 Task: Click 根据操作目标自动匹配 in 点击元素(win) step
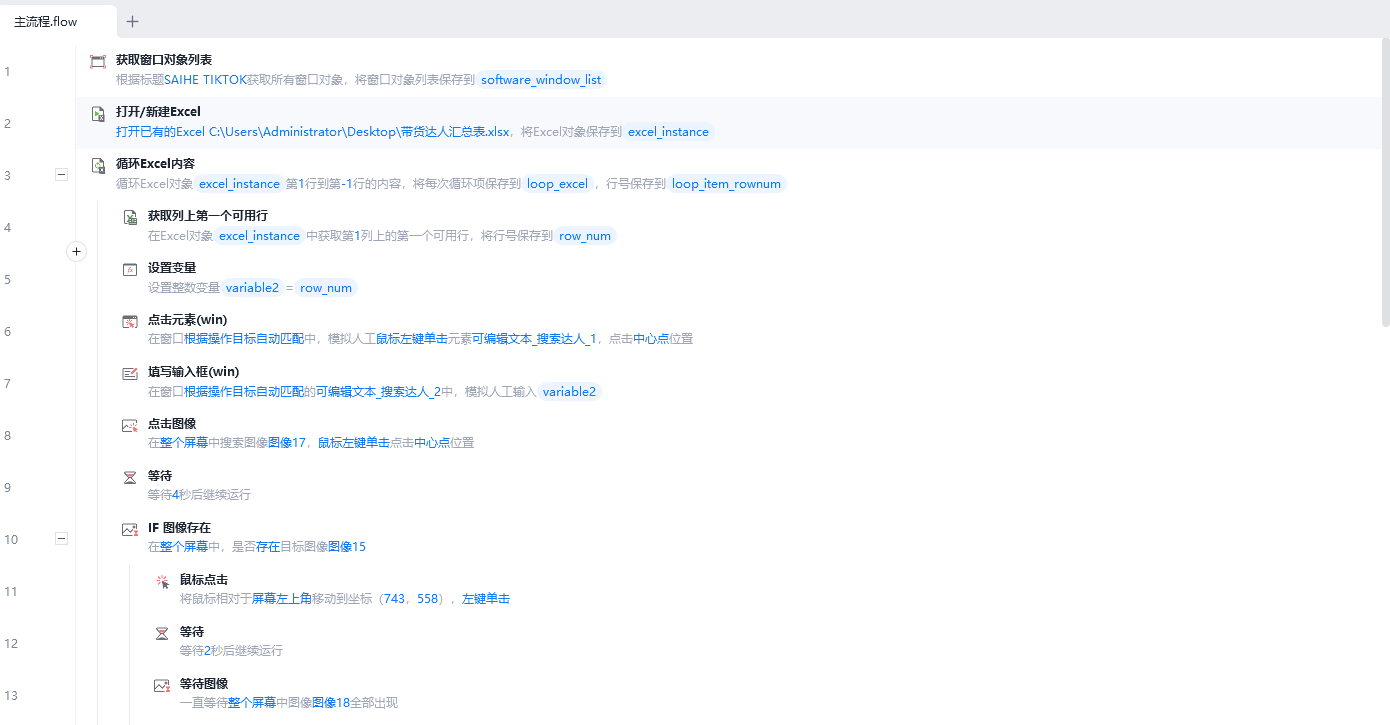click(x=244, y=339)
